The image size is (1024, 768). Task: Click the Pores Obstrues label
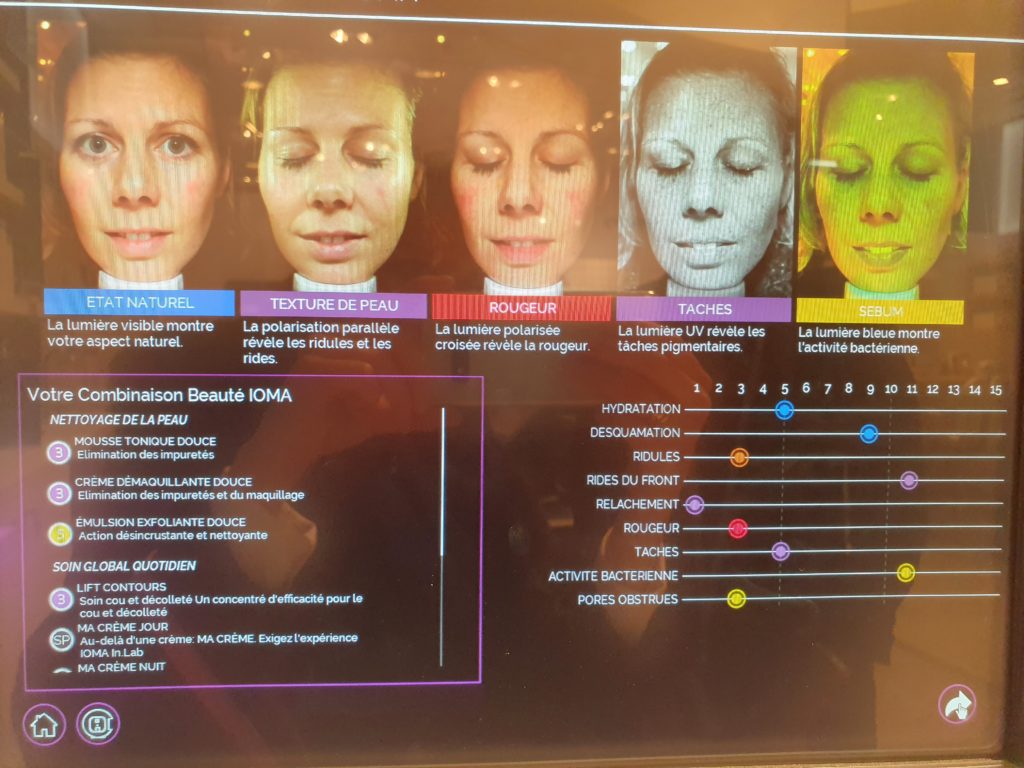[628, 600]
